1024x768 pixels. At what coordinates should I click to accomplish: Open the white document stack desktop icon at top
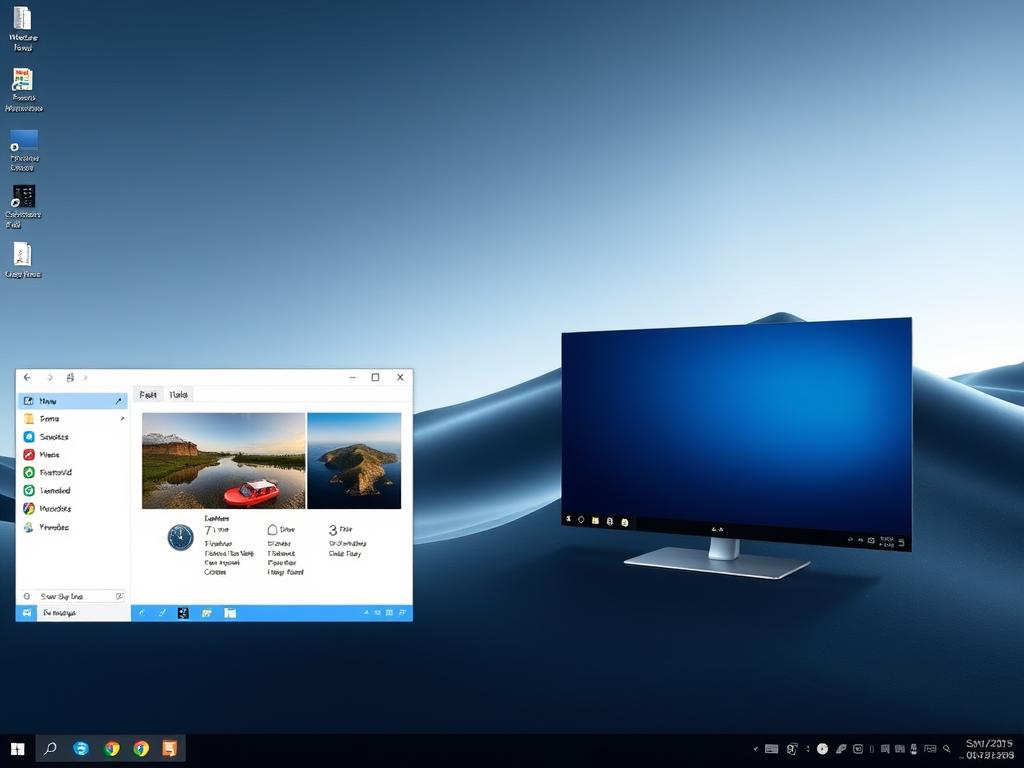[22, 29]
